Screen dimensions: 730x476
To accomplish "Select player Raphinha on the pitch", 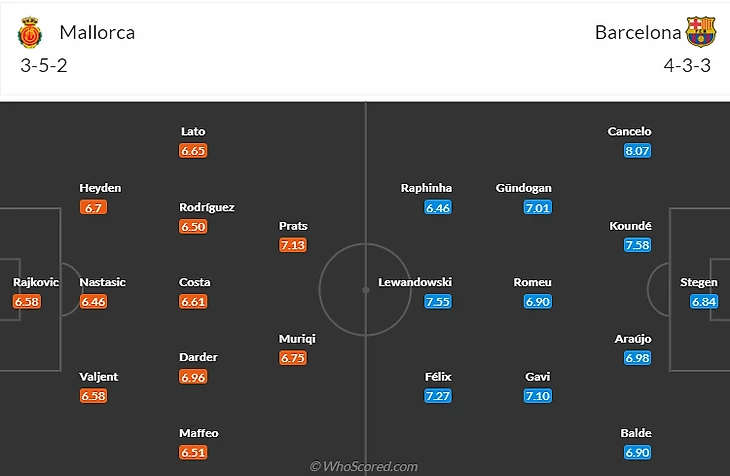I will [x=426, y=188].
